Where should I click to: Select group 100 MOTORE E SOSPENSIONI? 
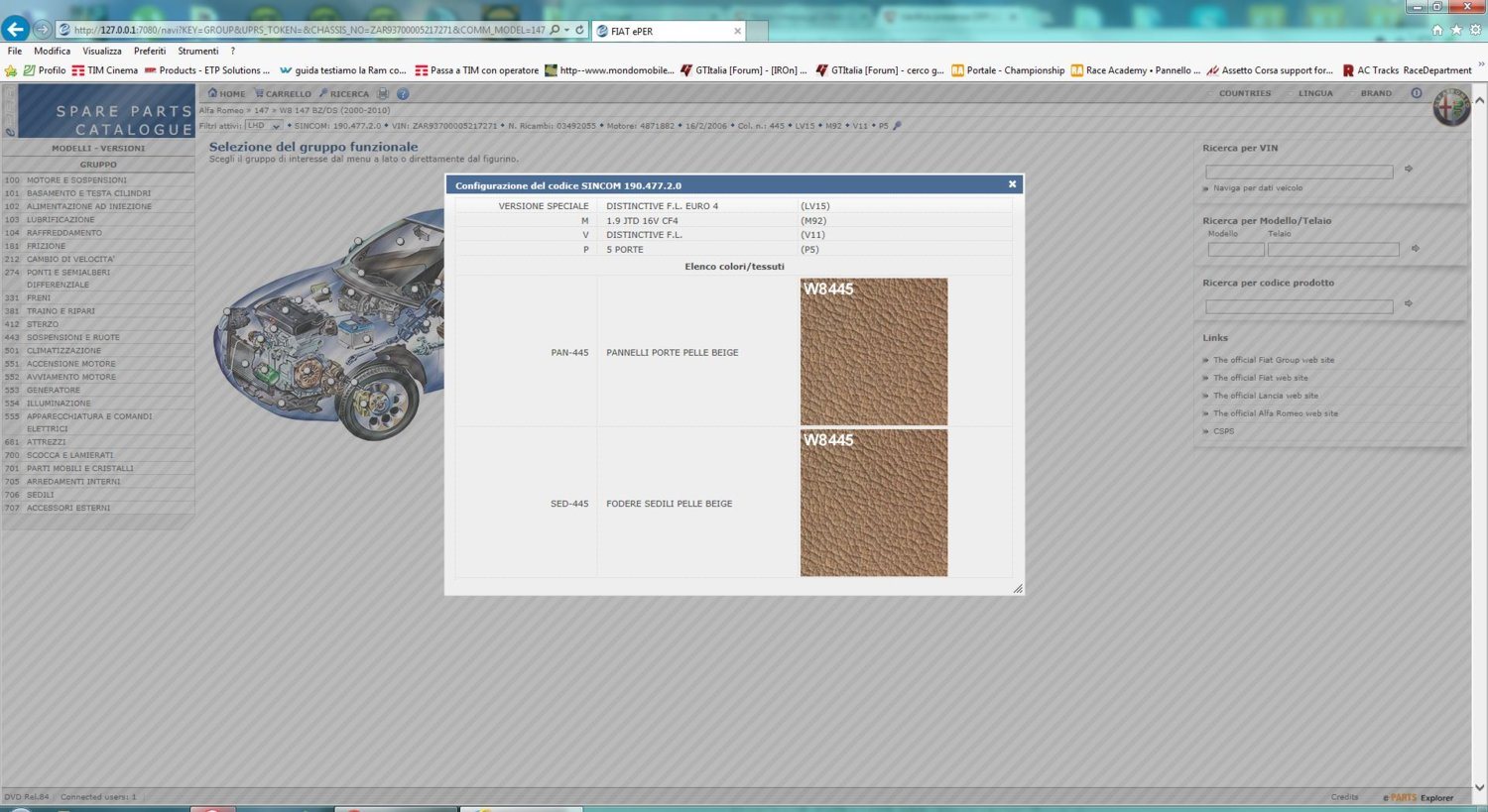[98, 180]
